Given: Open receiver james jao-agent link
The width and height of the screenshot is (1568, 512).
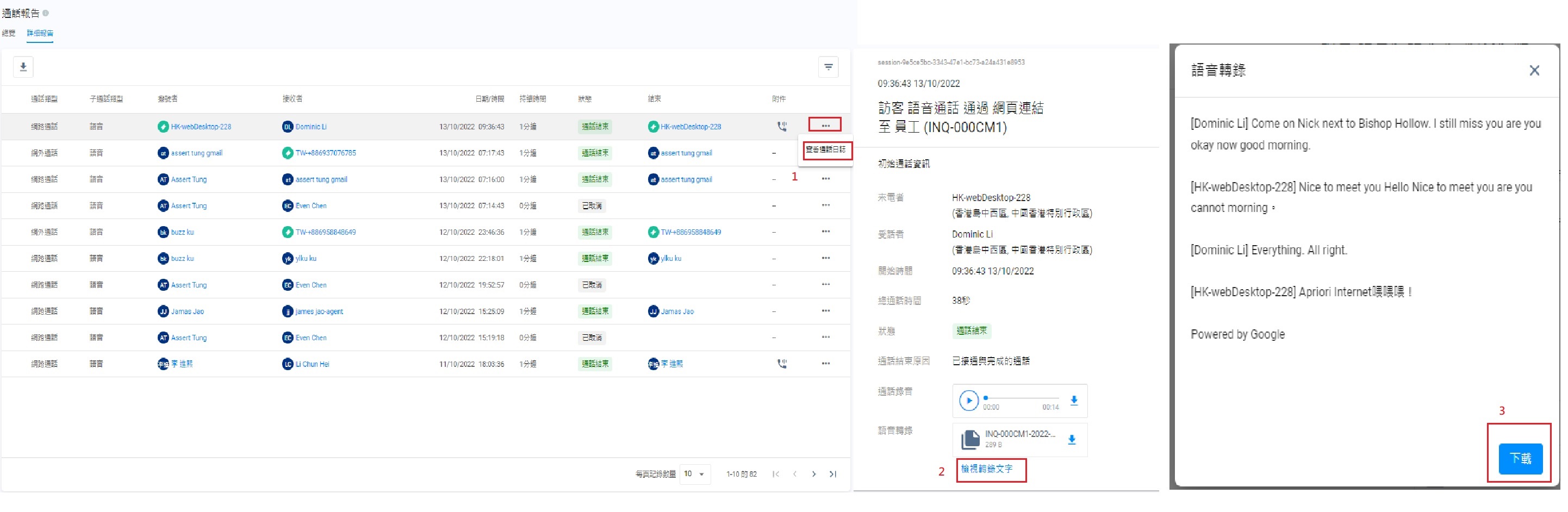Looking at the screenshot, I should pyautogui.click(x=319, y=311).
